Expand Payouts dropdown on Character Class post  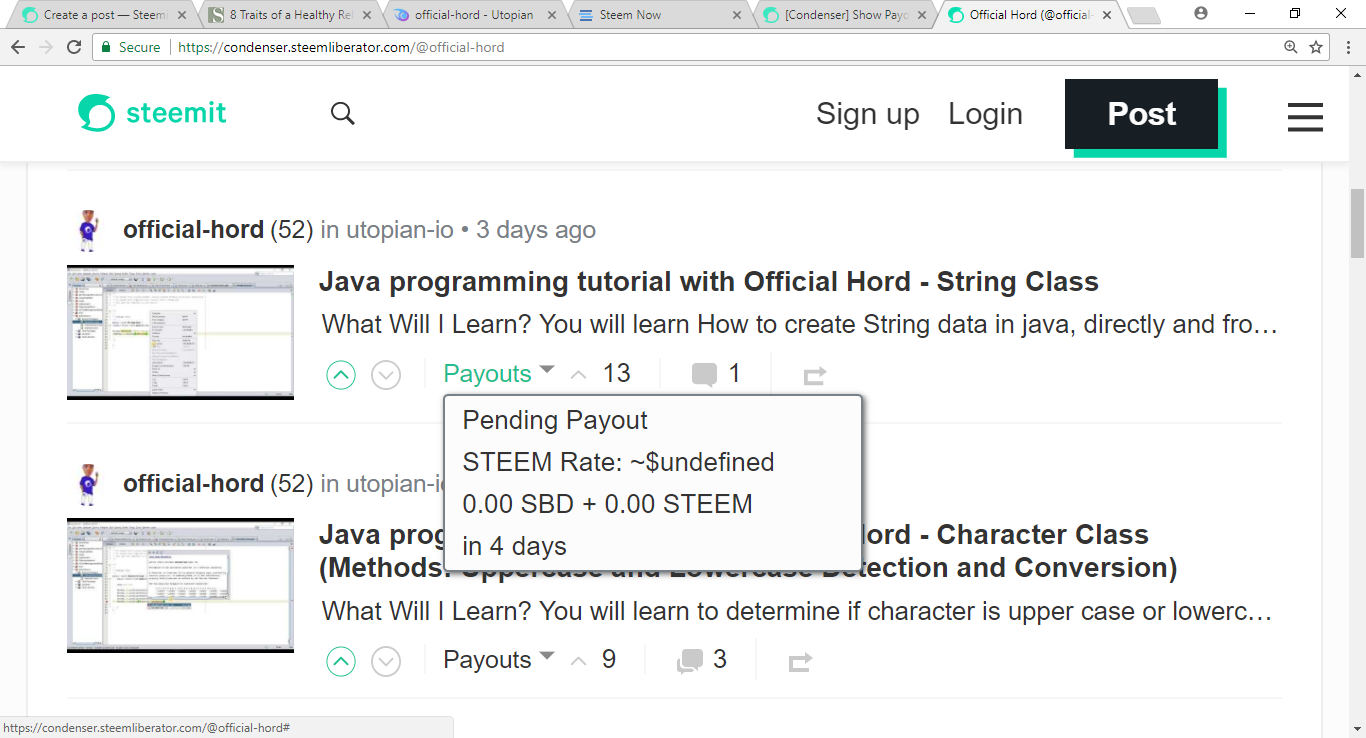coord(498,659)
